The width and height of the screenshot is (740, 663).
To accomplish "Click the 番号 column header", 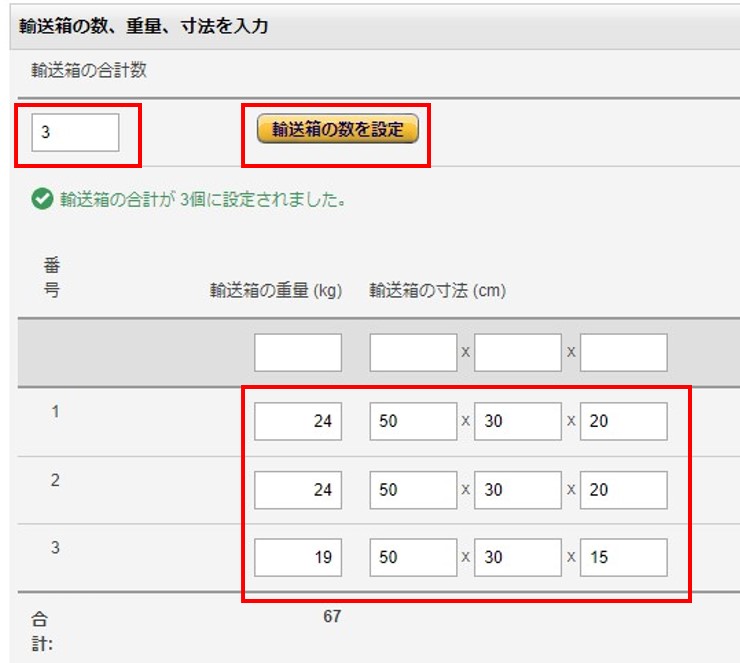I will coord(51,277).
